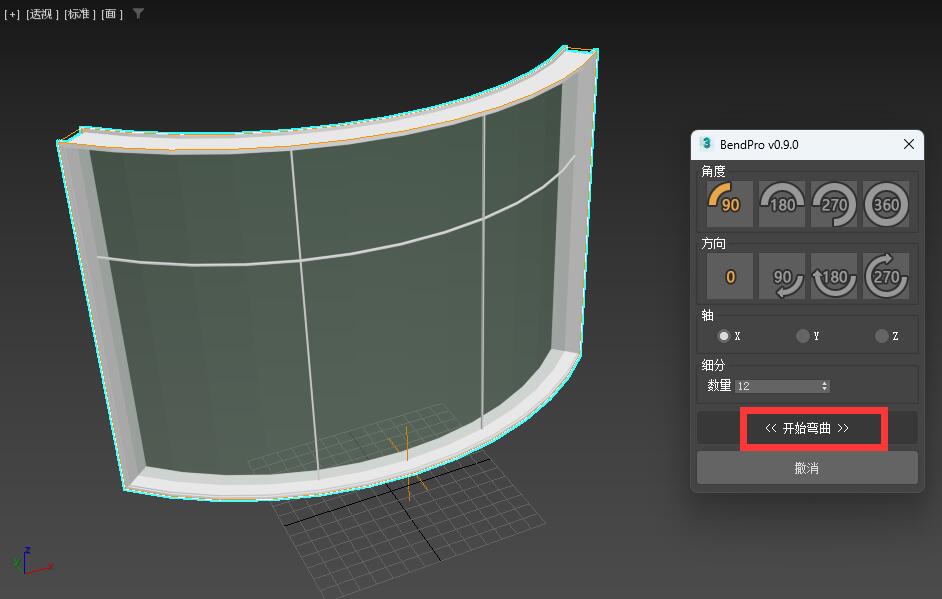Switch bend axis to Y
Image resolution: width=942 pixels, height=599 pixels.
pos(802,336)
